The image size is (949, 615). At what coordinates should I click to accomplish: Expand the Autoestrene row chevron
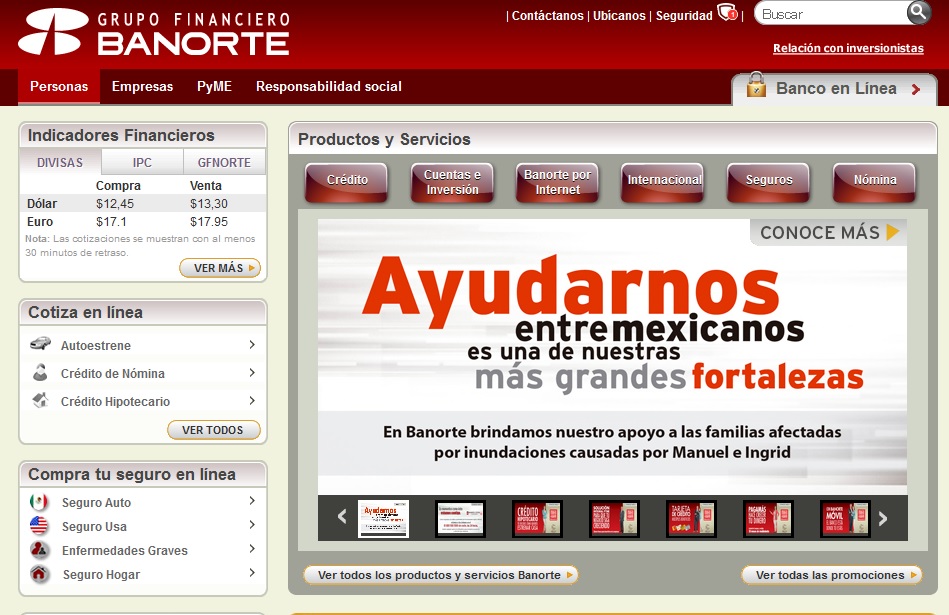[x=252, y=344]
